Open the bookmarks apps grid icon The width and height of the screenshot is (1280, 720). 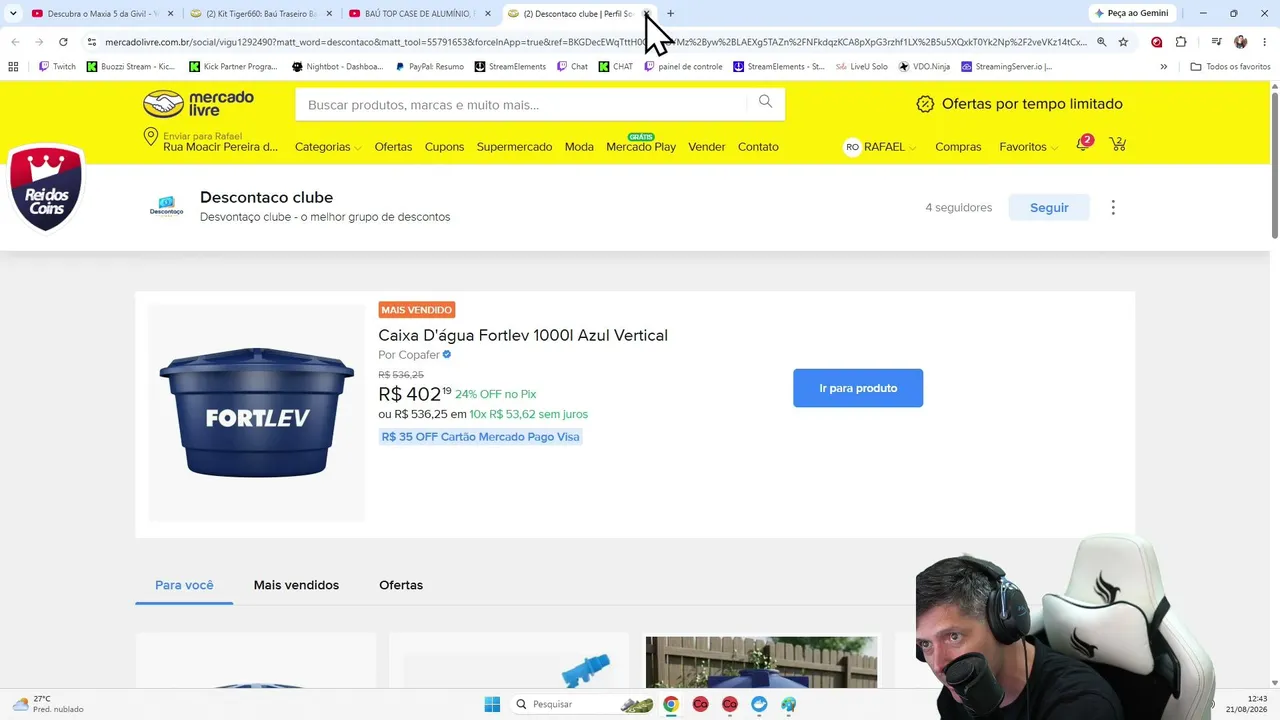click(13, 67)
